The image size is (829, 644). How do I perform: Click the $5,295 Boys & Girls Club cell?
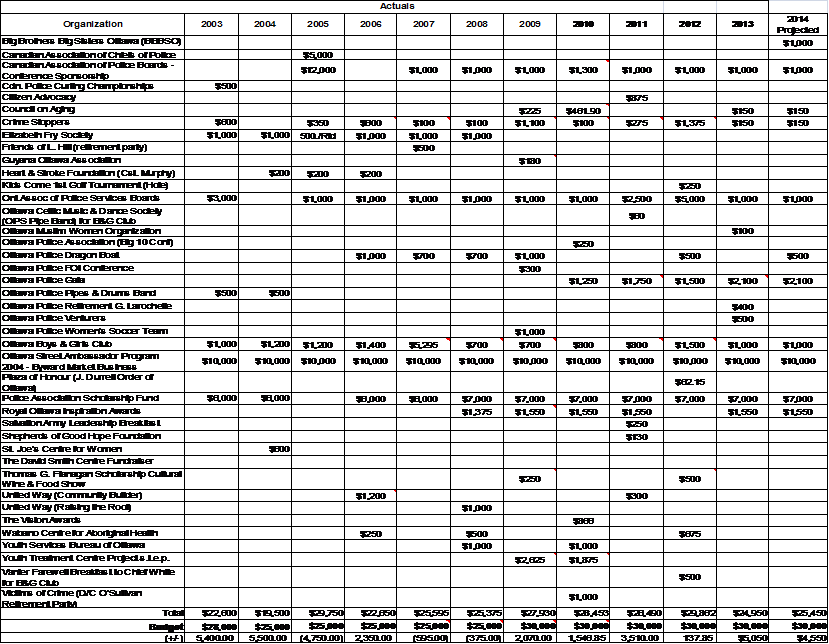(x=423, y=345)
